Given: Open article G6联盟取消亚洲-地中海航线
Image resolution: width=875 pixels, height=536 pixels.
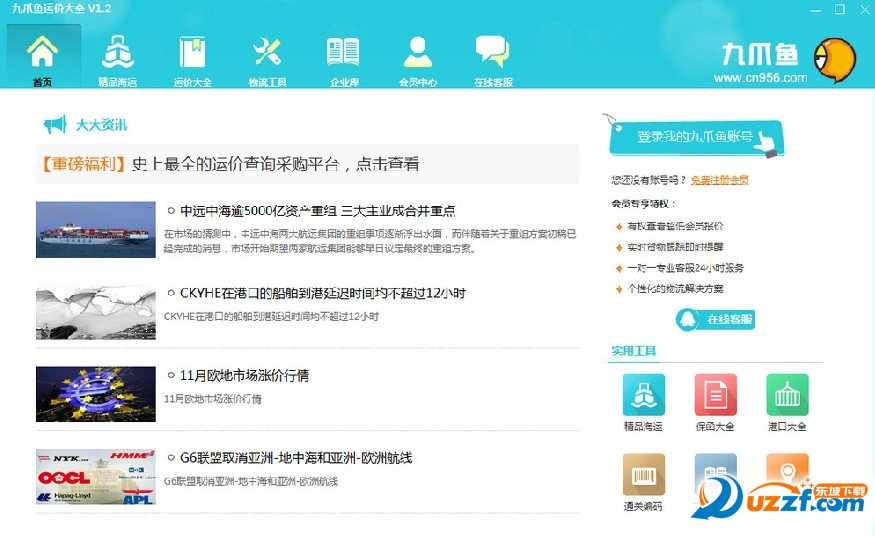Looking at the screenshot, I should point(296,458).
